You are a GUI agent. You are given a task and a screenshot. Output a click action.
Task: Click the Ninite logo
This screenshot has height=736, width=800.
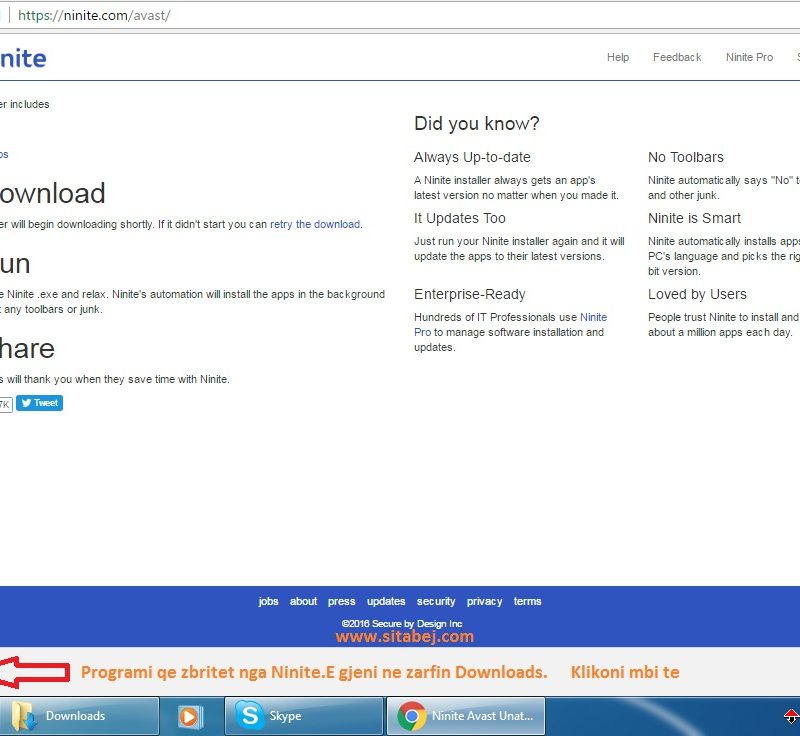point(23,58)
